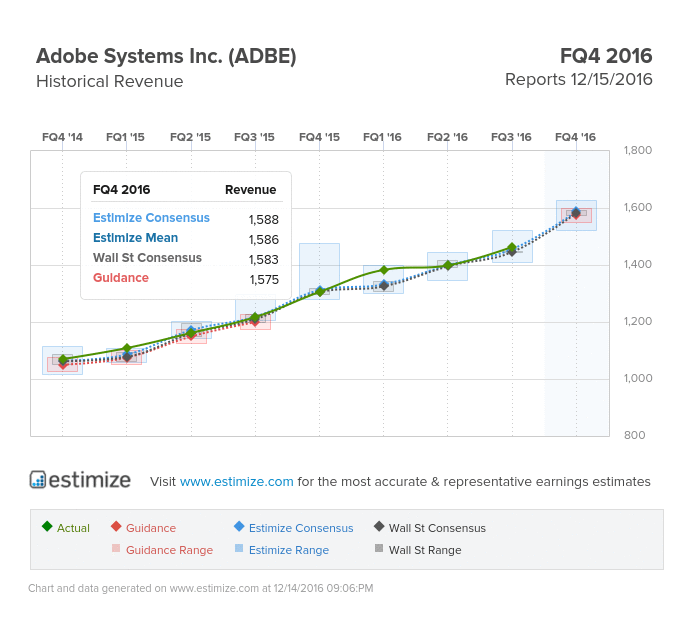The image size is (685, 620).
Task: Click the FQ4 '15 data point
Action: pos(319,291)
